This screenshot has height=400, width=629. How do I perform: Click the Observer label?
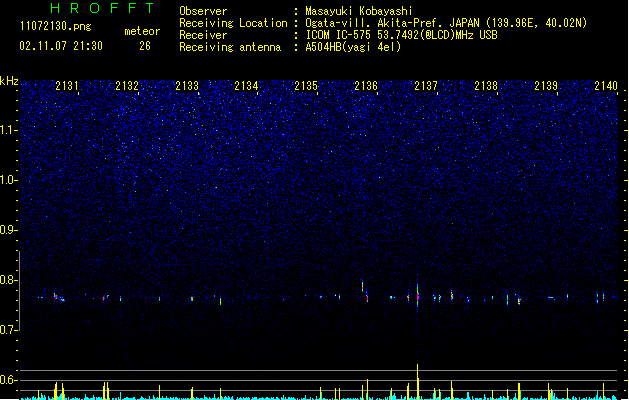point(203,11)
